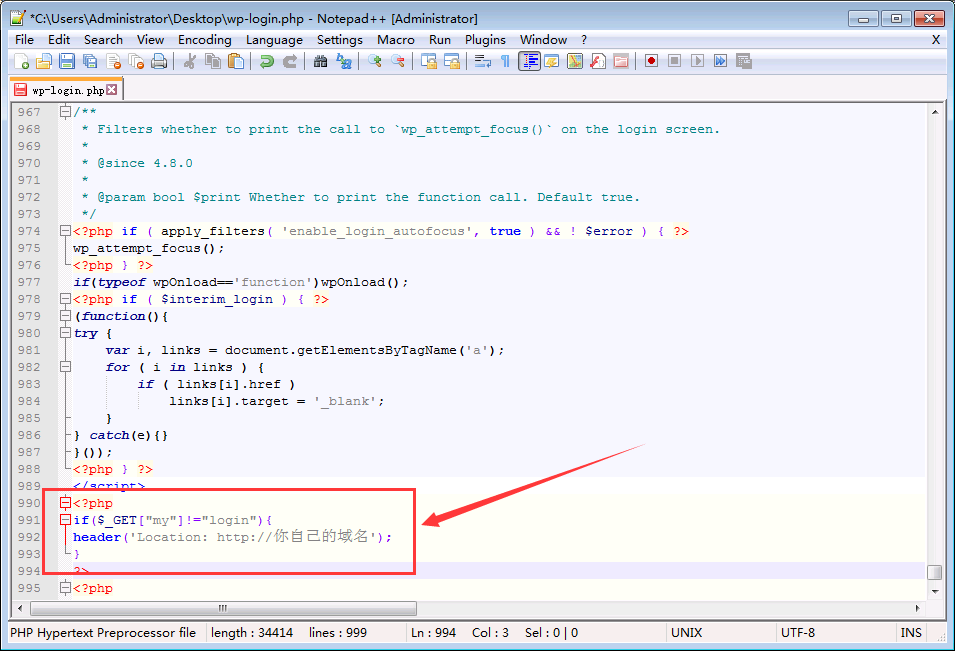Screen dimensions: 955x651
Task: Collapse the function fold at line 979
Action: [66, 316]
